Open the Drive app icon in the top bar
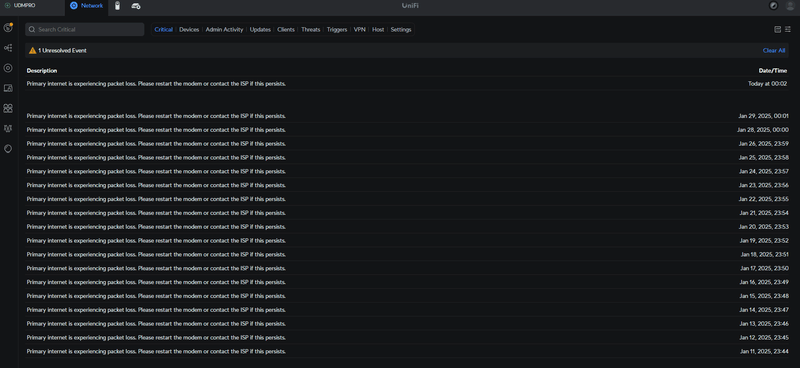 pos(136,6)
